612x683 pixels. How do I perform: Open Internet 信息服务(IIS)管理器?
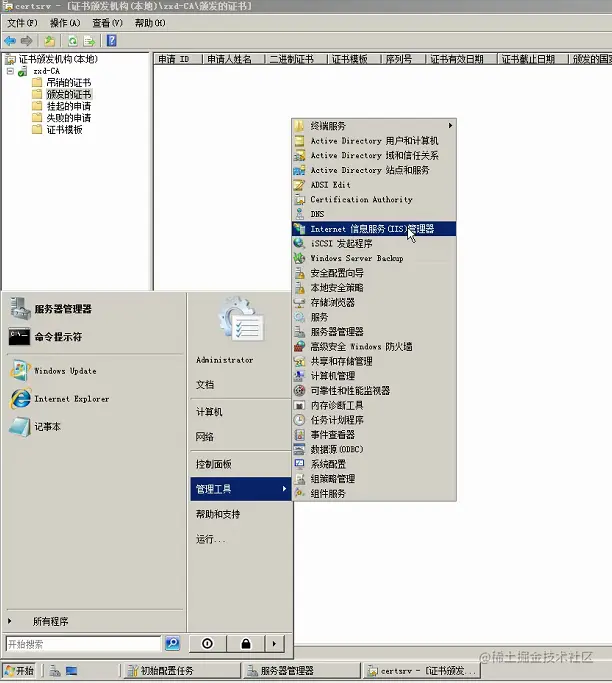(374, 229)
